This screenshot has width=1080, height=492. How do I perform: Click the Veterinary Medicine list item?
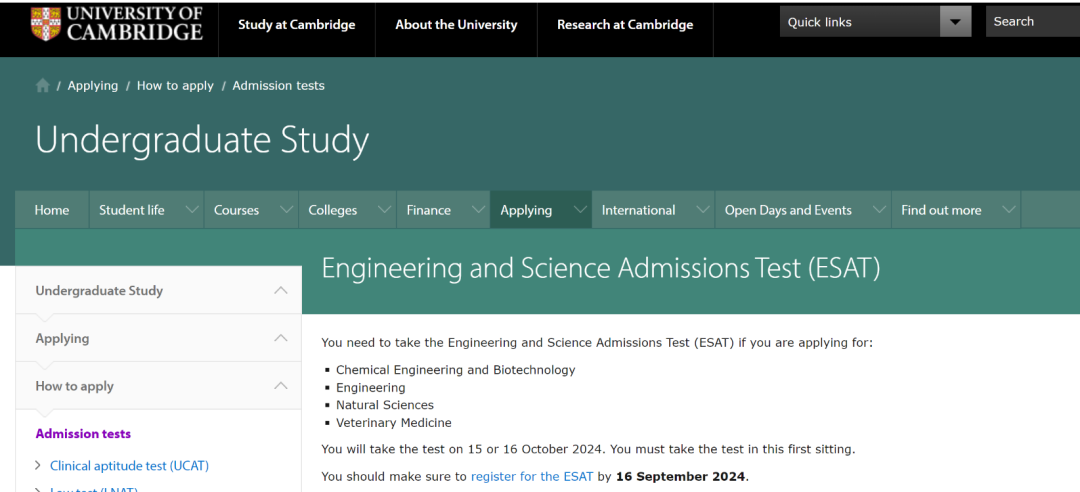tap(394, 422)
